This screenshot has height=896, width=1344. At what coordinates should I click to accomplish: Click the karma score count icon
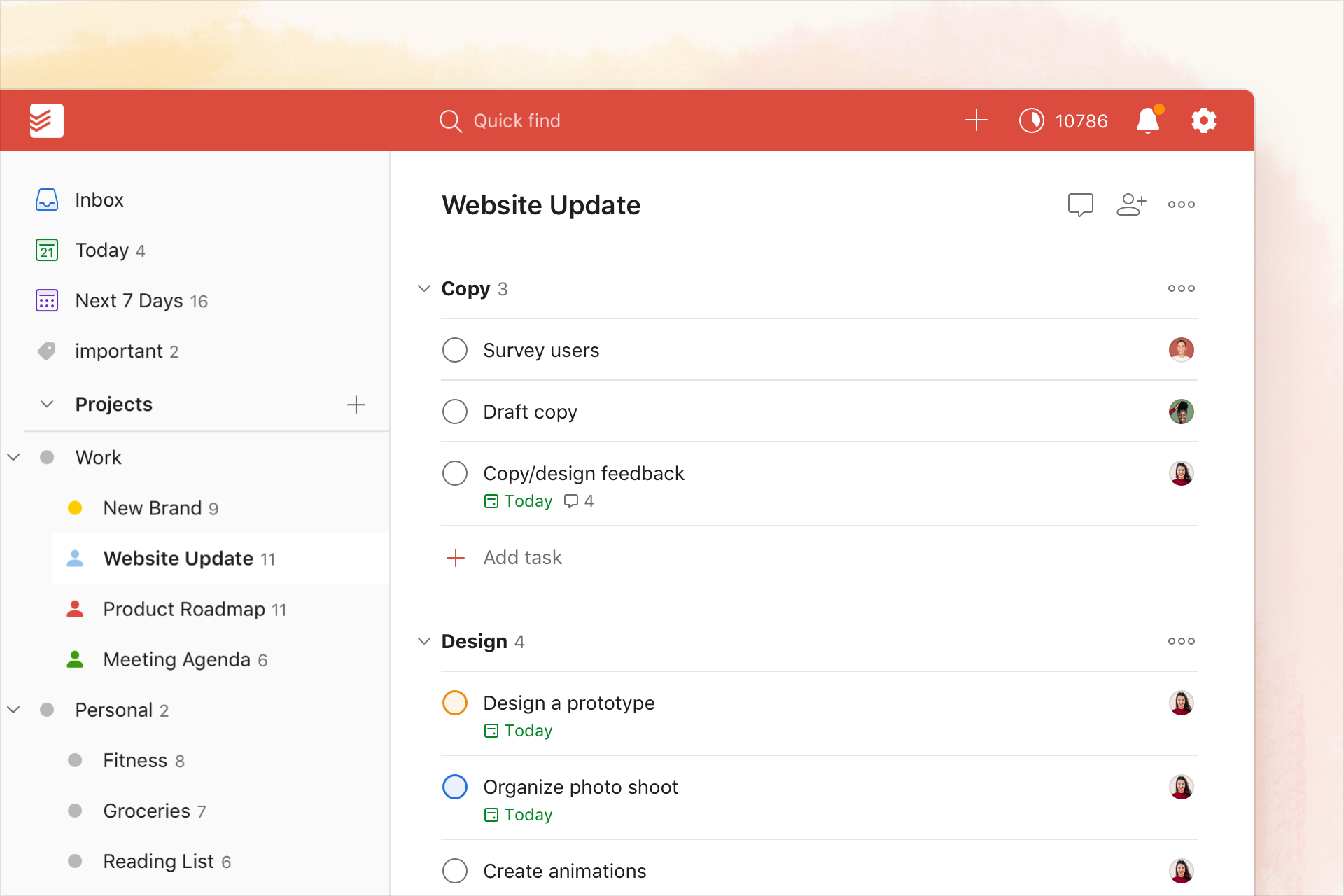pyautogui.click(x=1031, y=120)
